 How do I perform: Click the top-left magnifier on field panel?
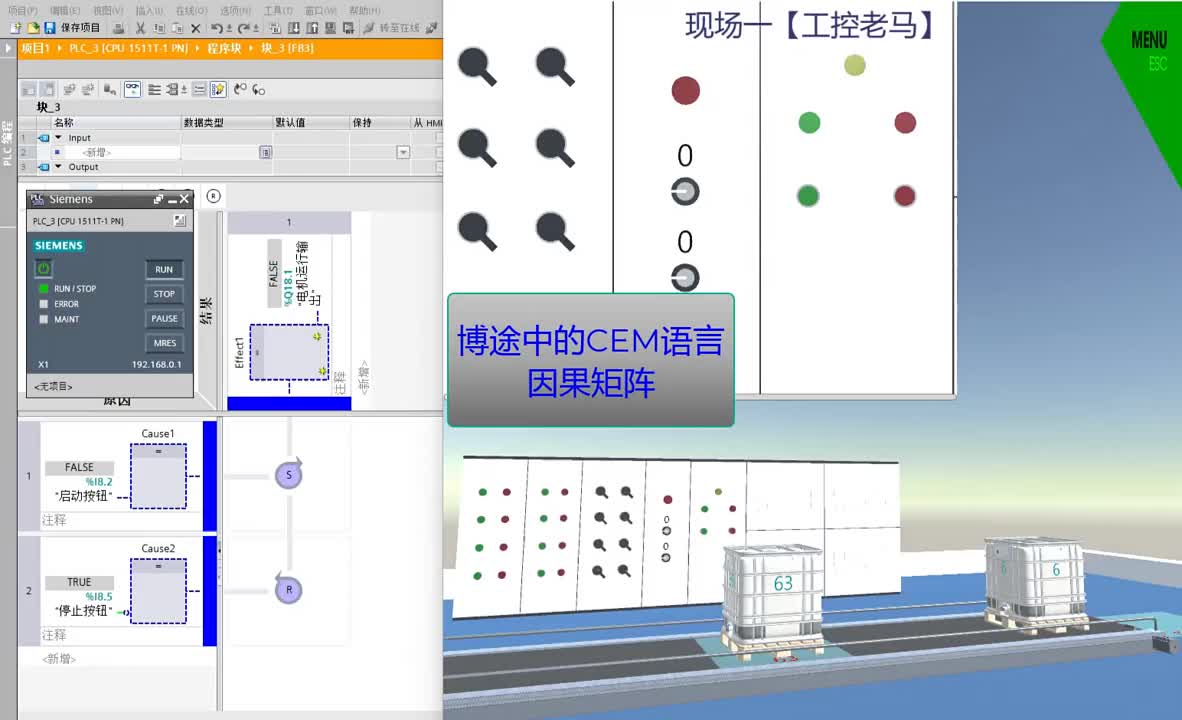478,66
